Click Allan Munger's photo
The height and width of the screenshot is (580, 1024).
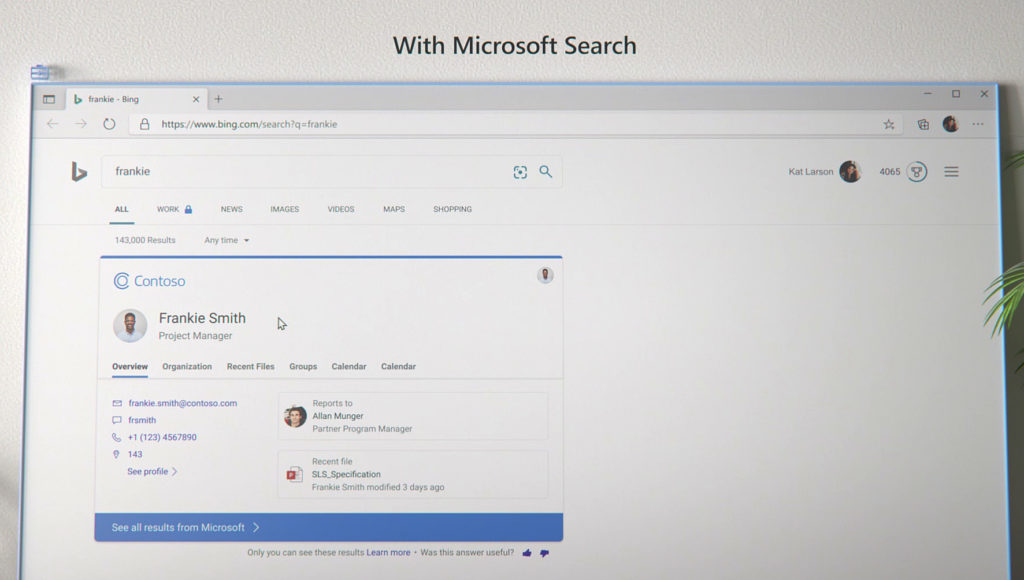coord(295,416)
